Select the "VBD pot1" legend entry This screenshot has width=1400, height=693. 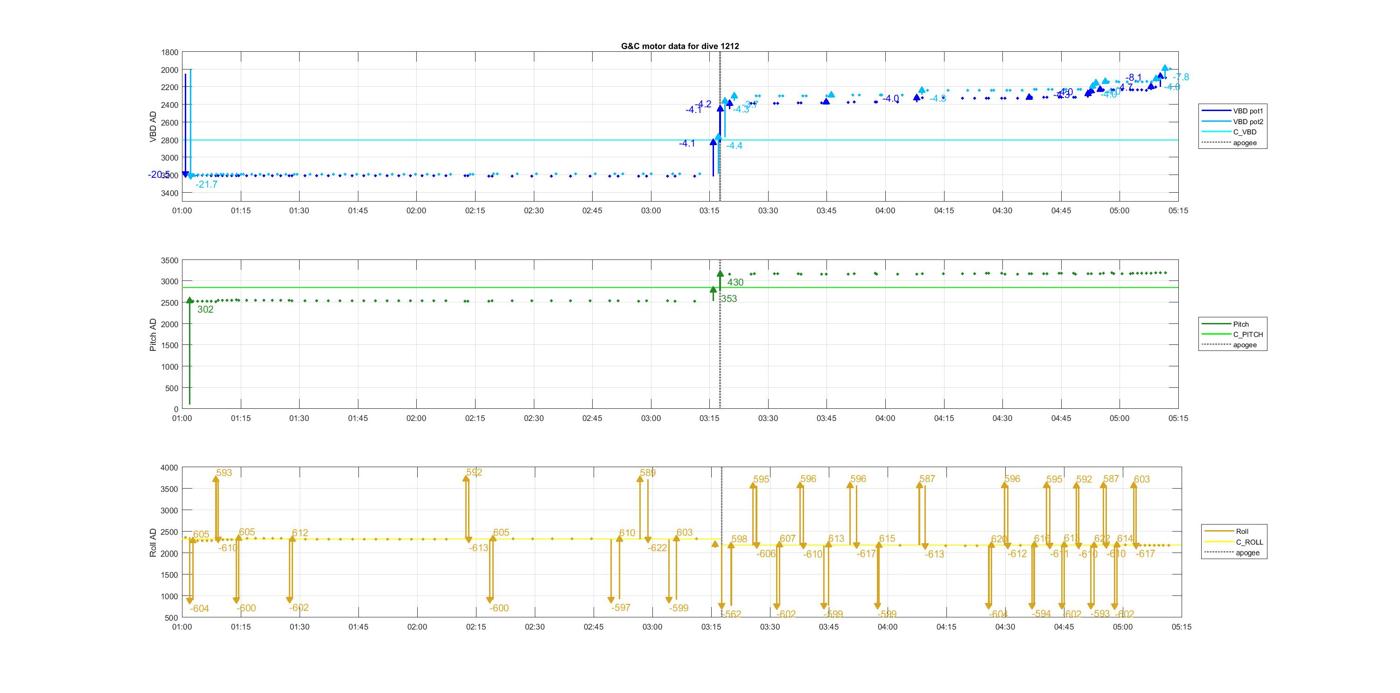[1247, 110]
